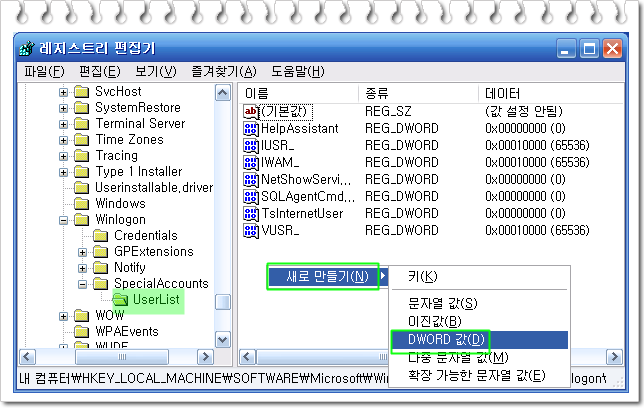The image size is (644, 408).
Task: Expand the SystemRestore key
Action: pyautogui.click(x=63, y=108)
